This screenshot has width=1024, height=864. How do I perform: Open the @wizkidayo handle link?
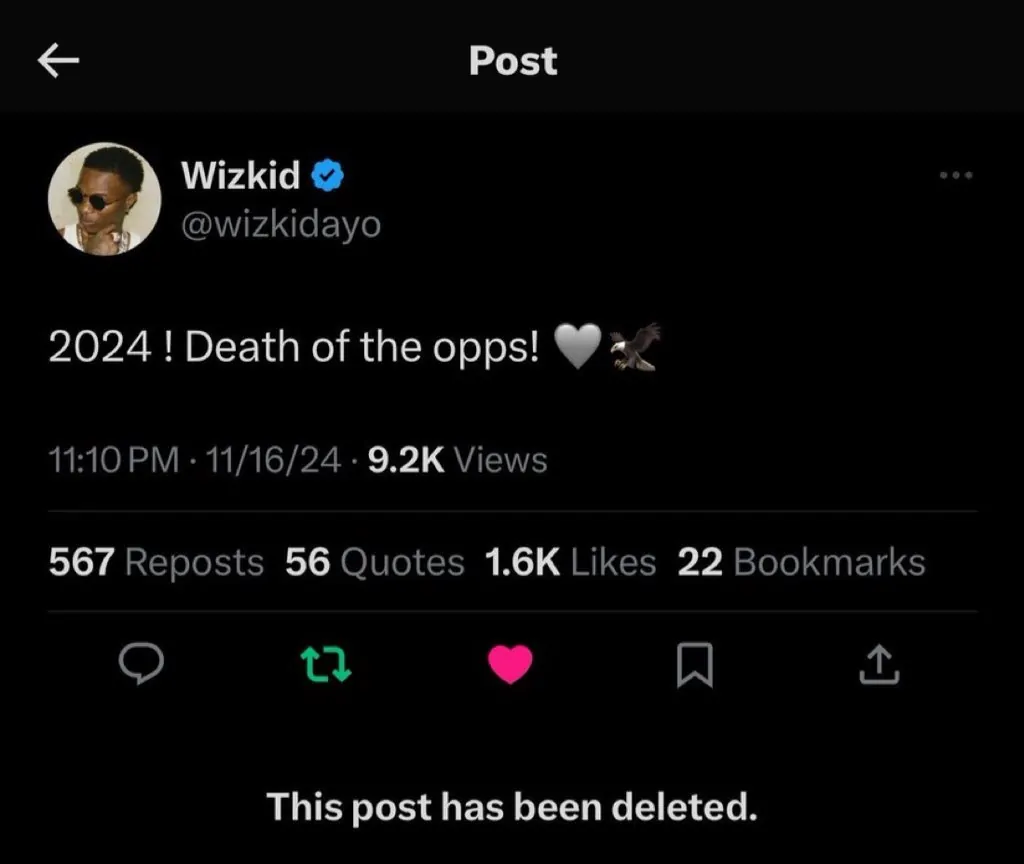(281, 225)
